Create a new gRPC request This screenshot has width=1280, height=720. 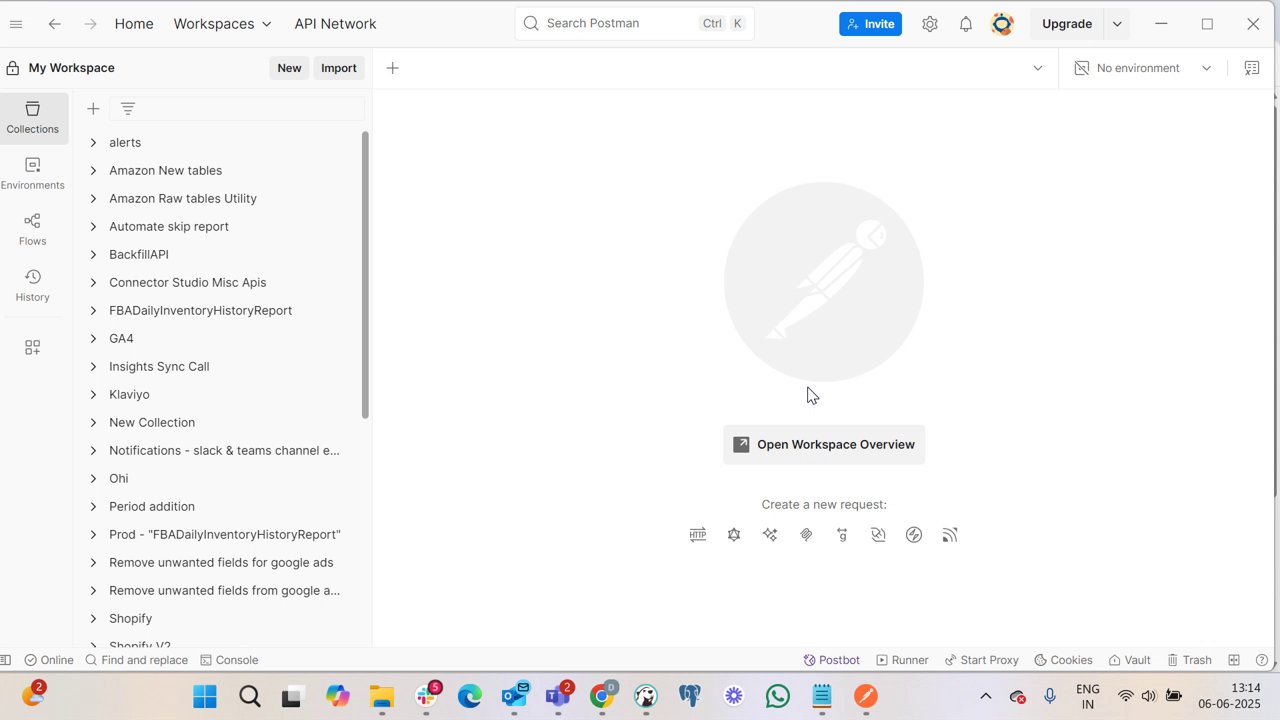tap(842, 535)
